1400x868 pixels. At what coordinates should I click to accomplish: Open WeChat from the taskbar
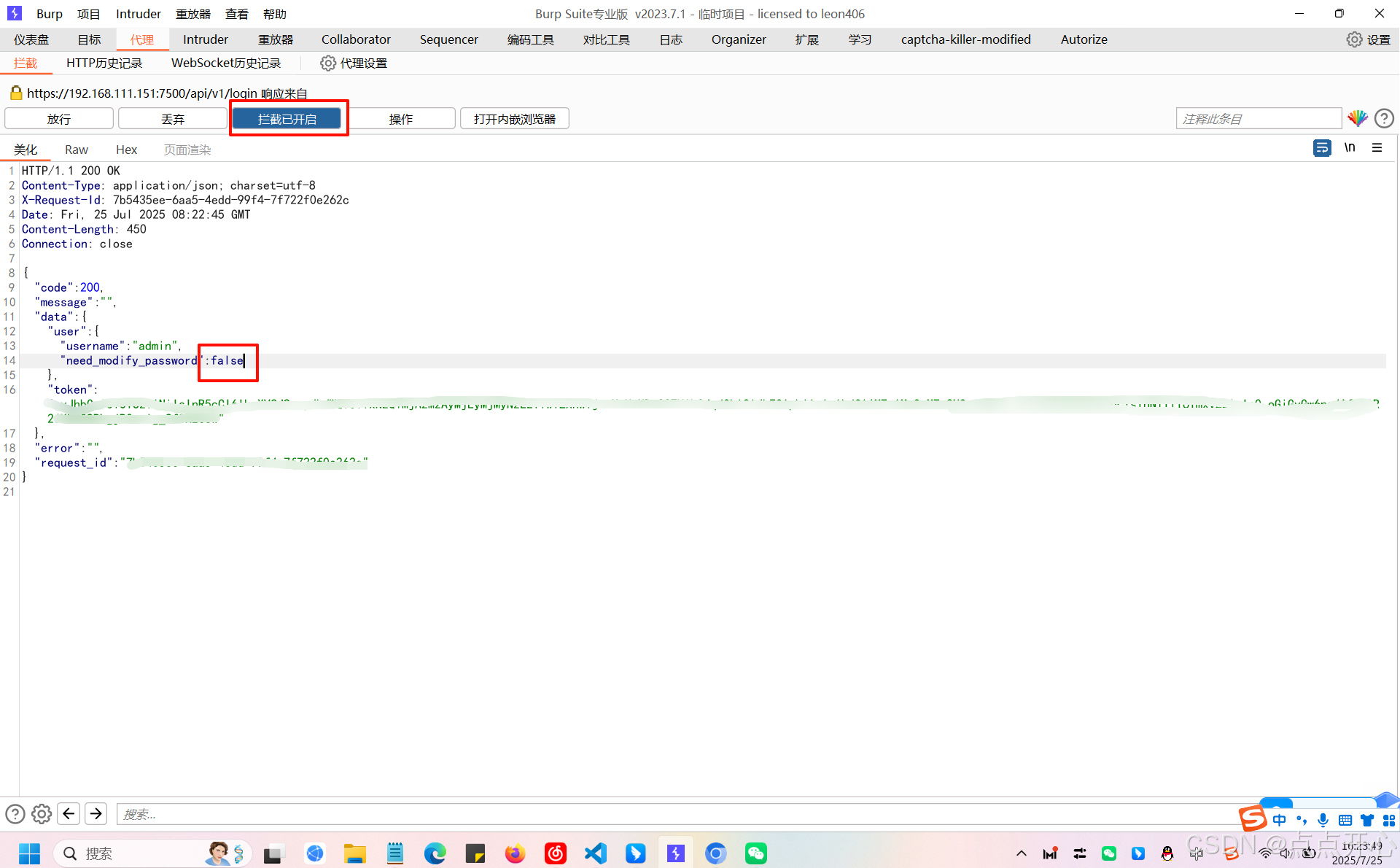tap(756, 853)
